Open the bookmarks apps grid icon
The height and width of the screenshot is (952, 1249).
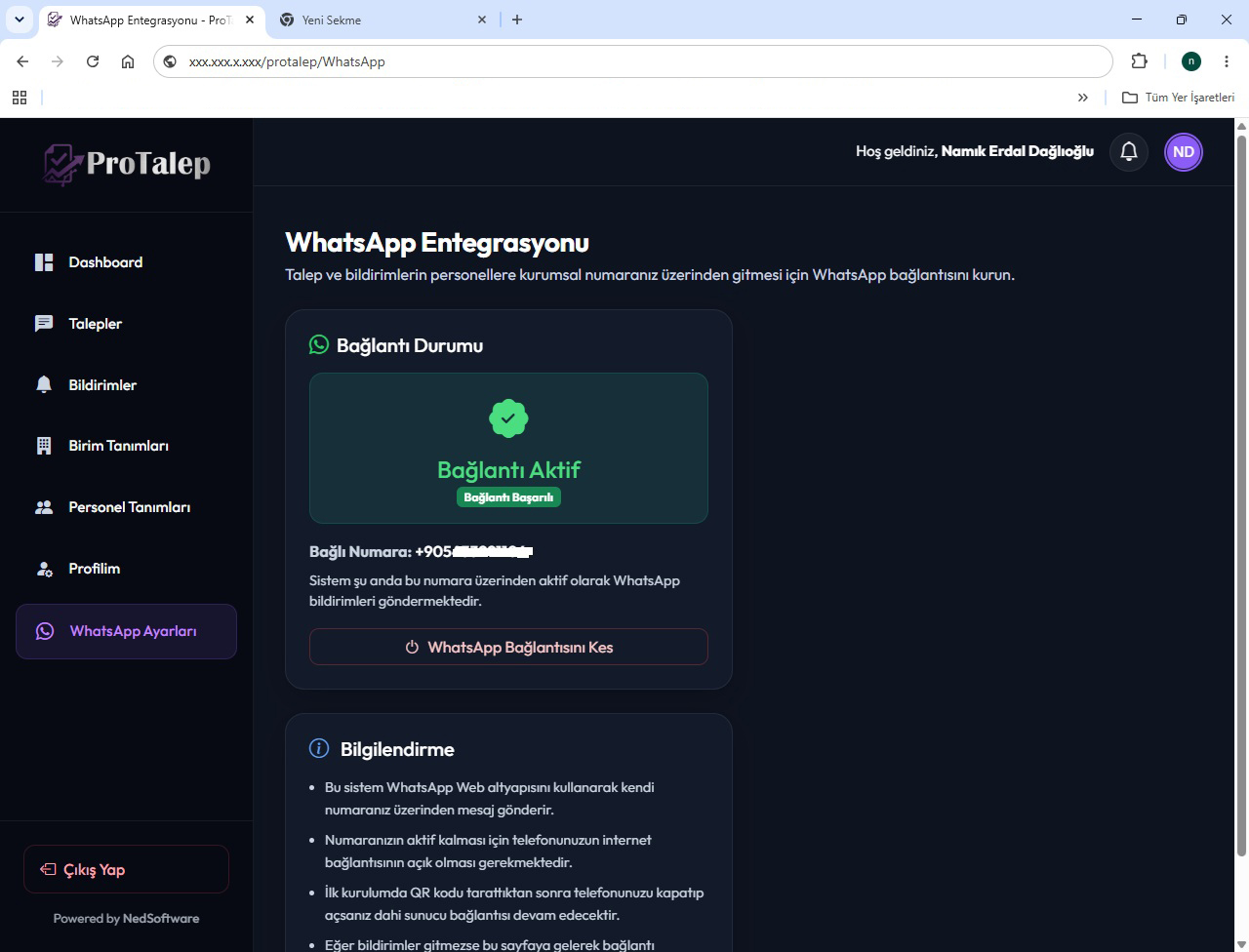20,98
